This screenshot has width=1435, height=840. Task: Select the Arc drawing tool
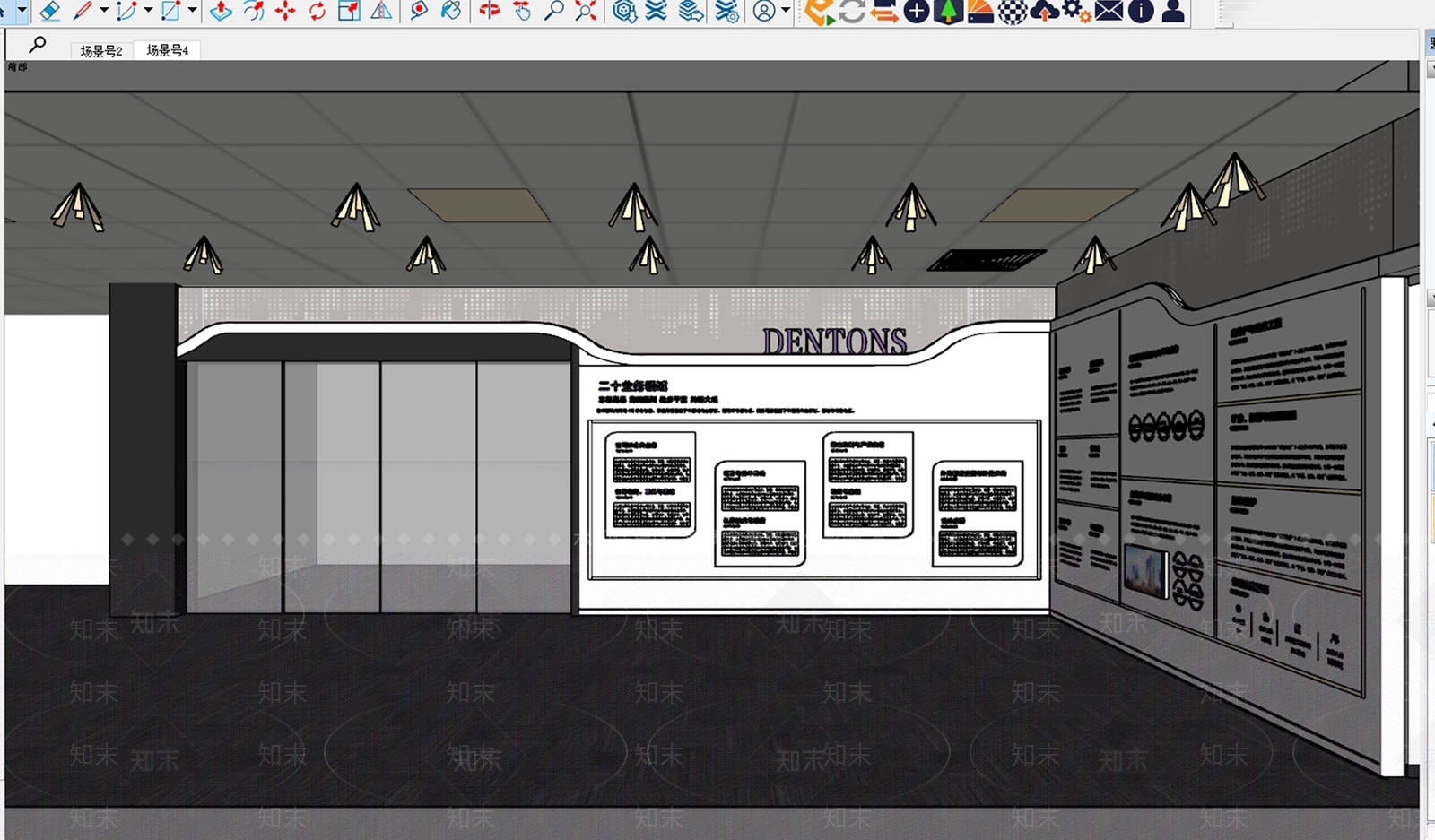[x=126, y=11]
